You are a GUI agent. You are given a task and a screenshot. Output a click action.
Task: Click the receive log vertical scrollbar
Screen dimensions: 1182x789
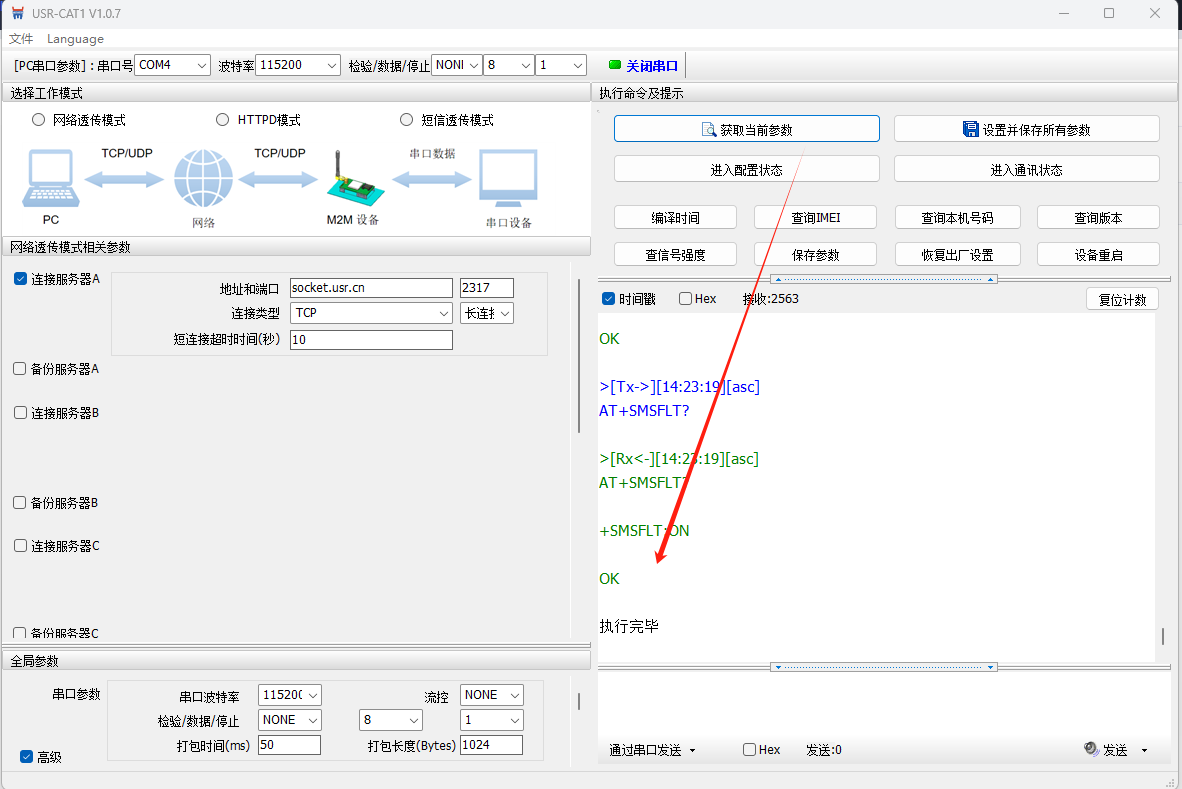coord(1162,636)
